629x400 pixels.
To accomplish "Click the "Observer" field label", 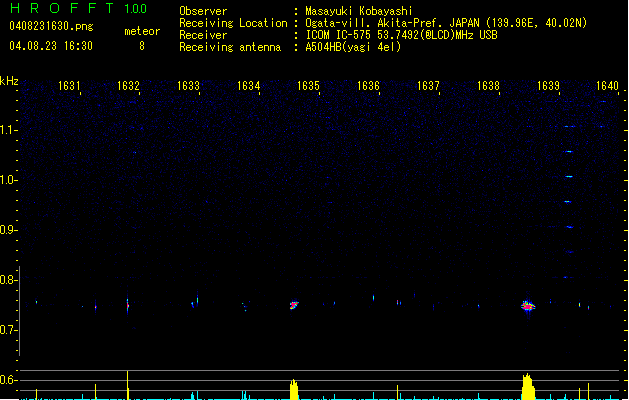I will pyautogui.click(x=203, y=11).
